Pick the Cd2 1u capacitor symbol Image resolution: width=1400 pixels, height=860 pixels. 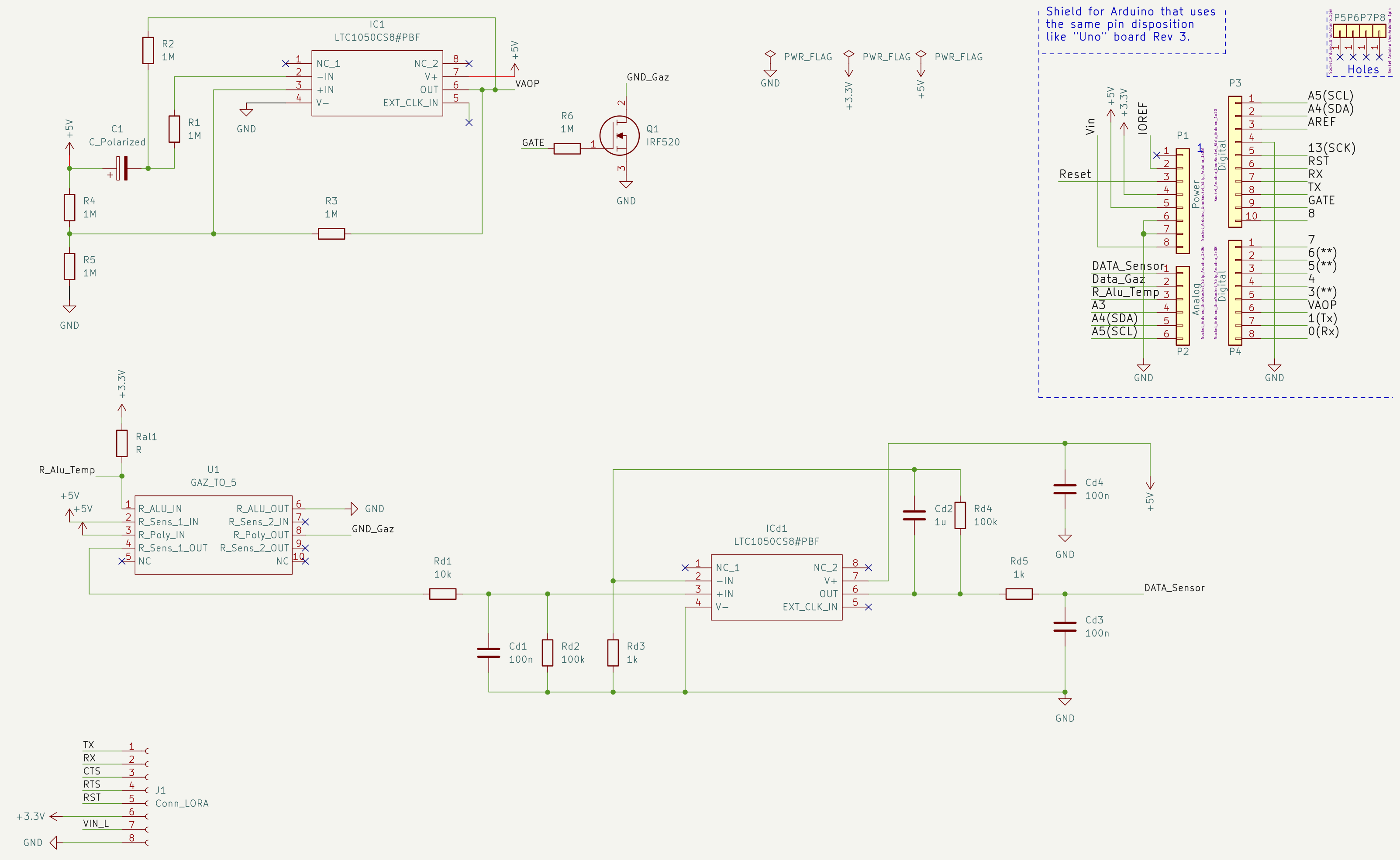[x=914, y=515]
